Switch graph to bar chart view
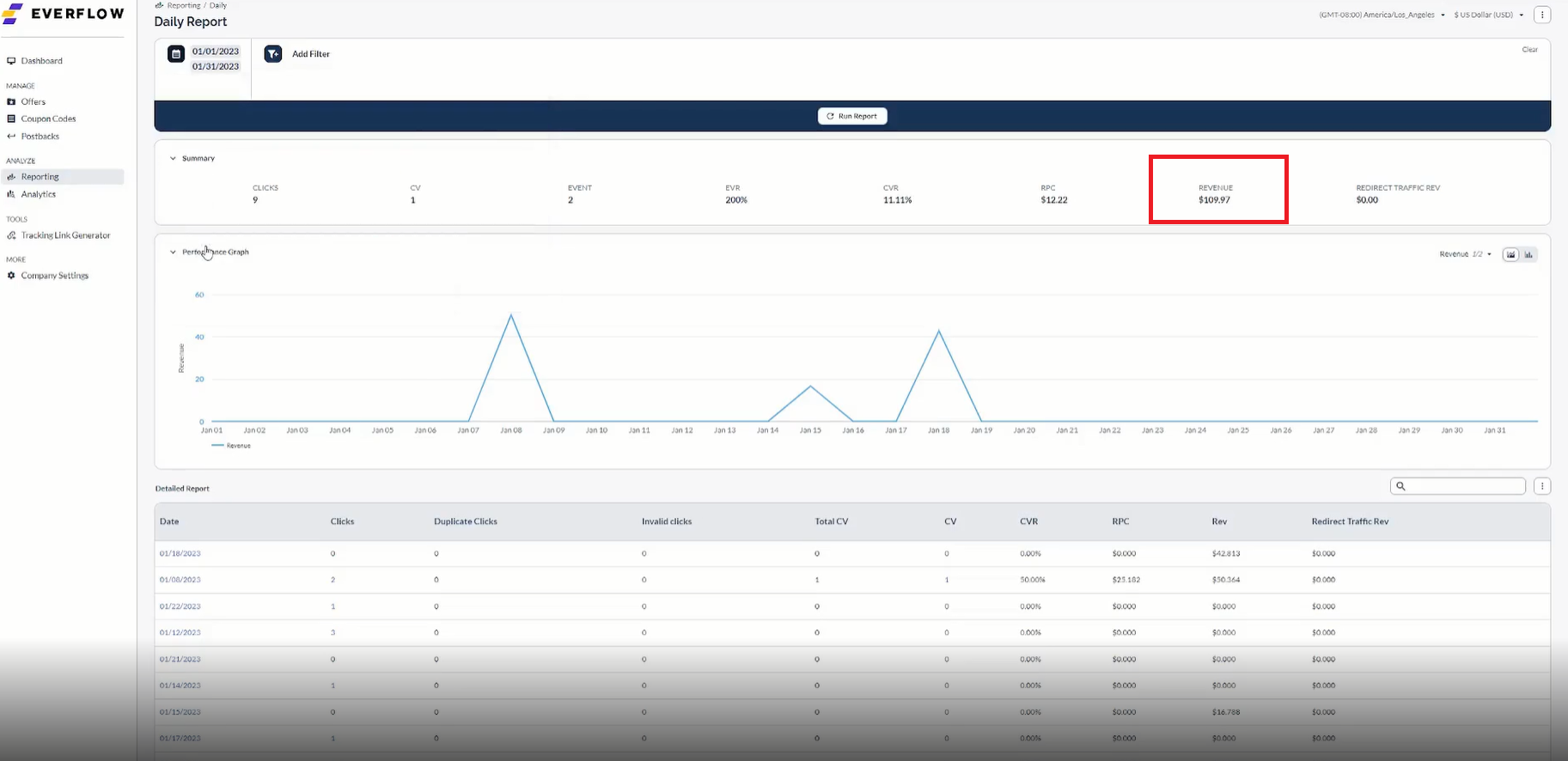This screenshot has height=761, width=1568. (1528, 254)
